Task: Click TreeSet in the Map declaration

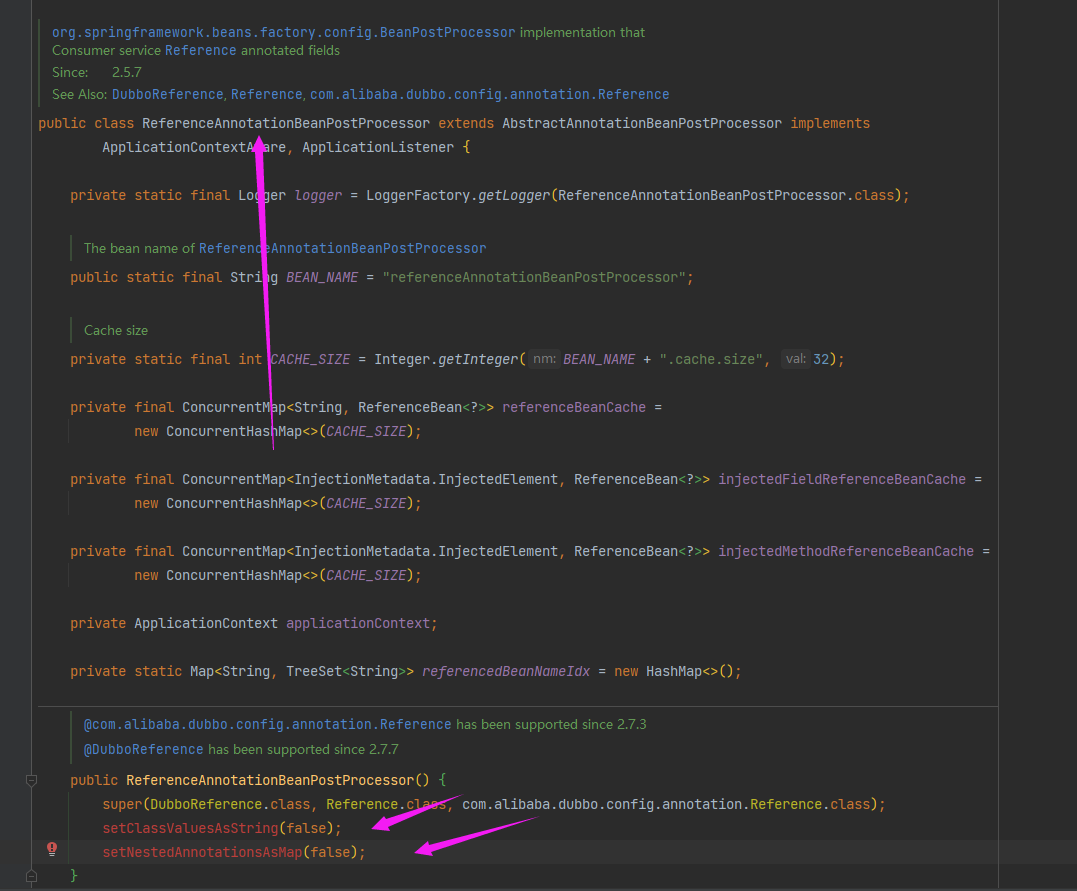Action: (314, 671)
